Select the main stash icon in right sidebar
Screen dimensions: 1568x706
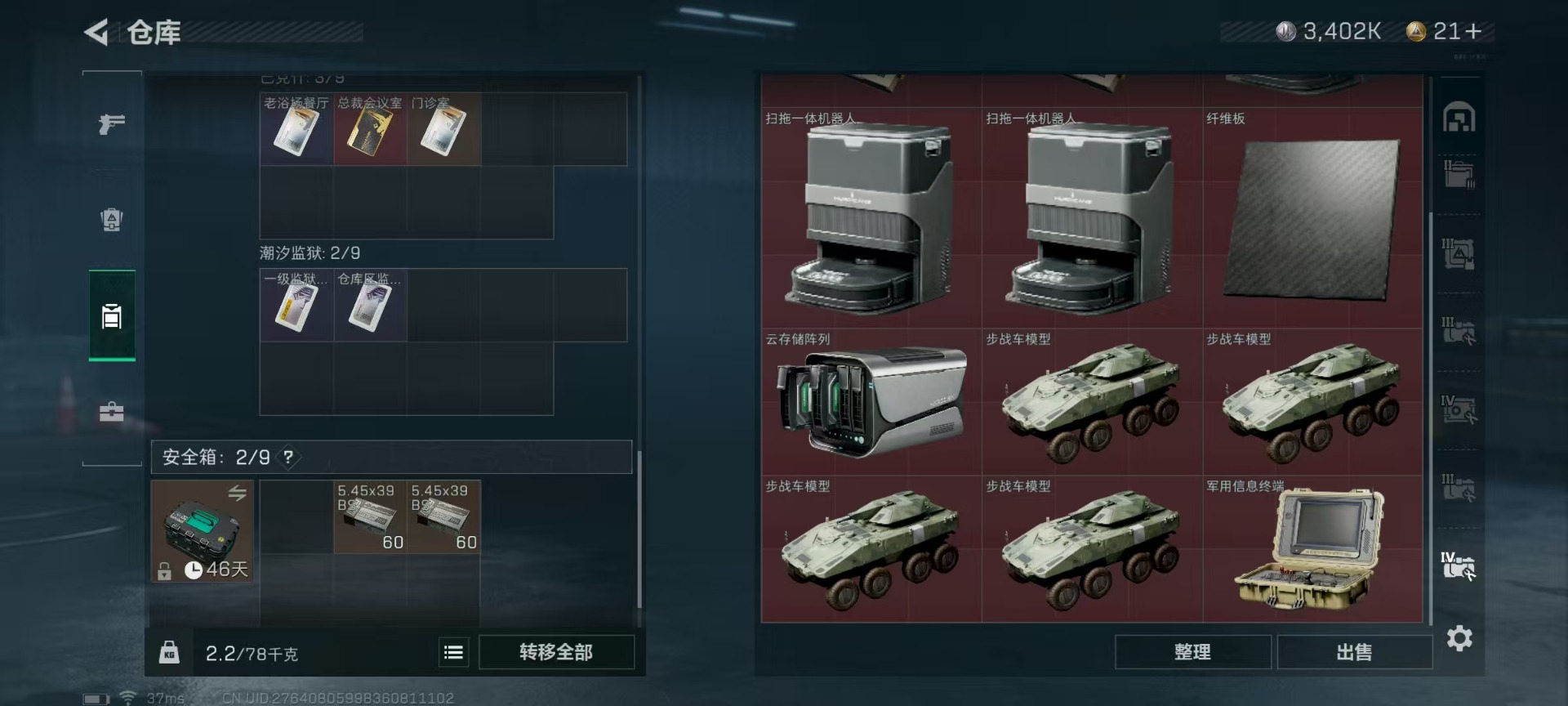tap(1459, 118)
